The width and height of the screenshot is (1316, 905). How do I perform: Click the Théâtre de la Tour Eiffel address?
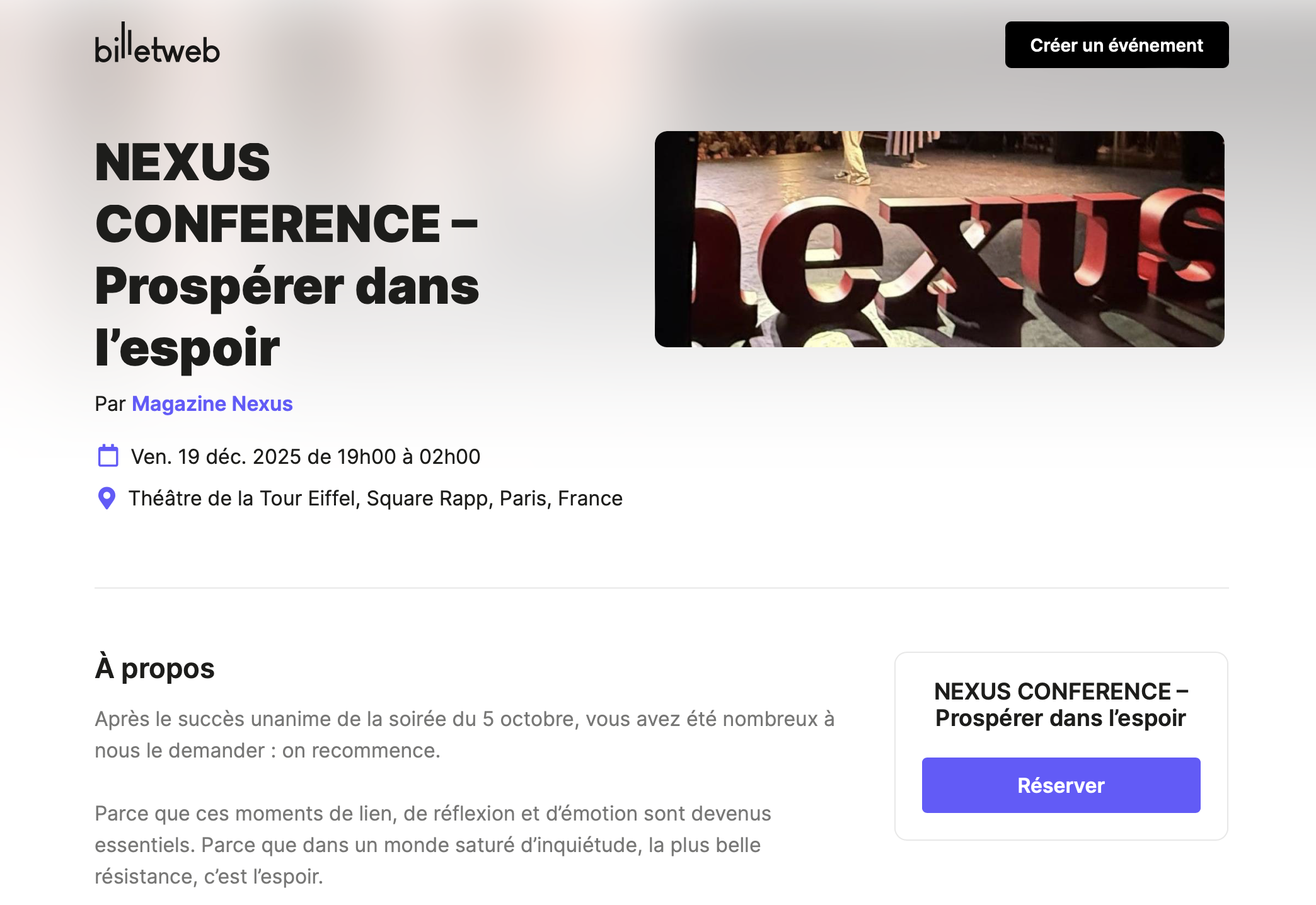[x=376, y=498]
